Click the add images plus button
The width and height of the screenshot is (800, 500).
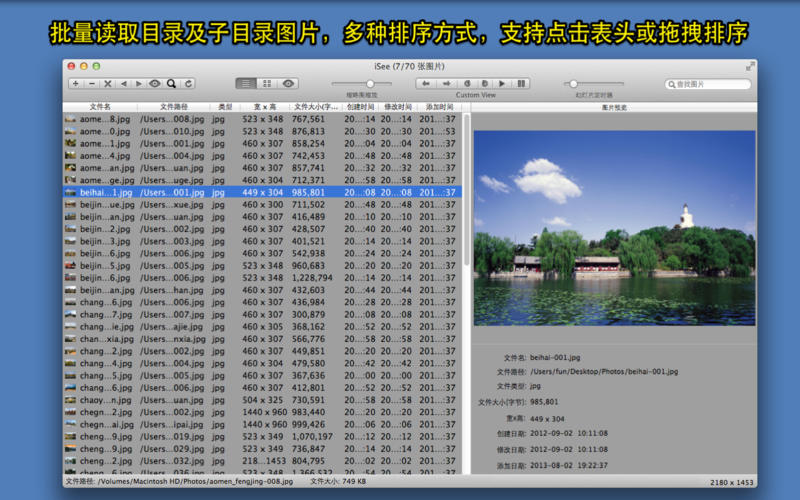pos(76,84)
